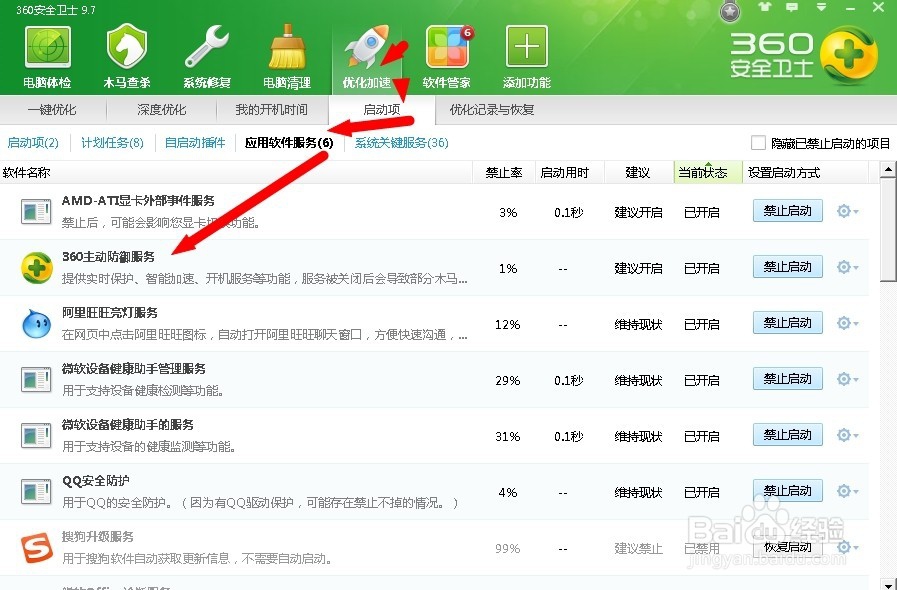897x590 pixels.
Task: Open main menu triangle icon in title bar
Action: coord(821,7)
